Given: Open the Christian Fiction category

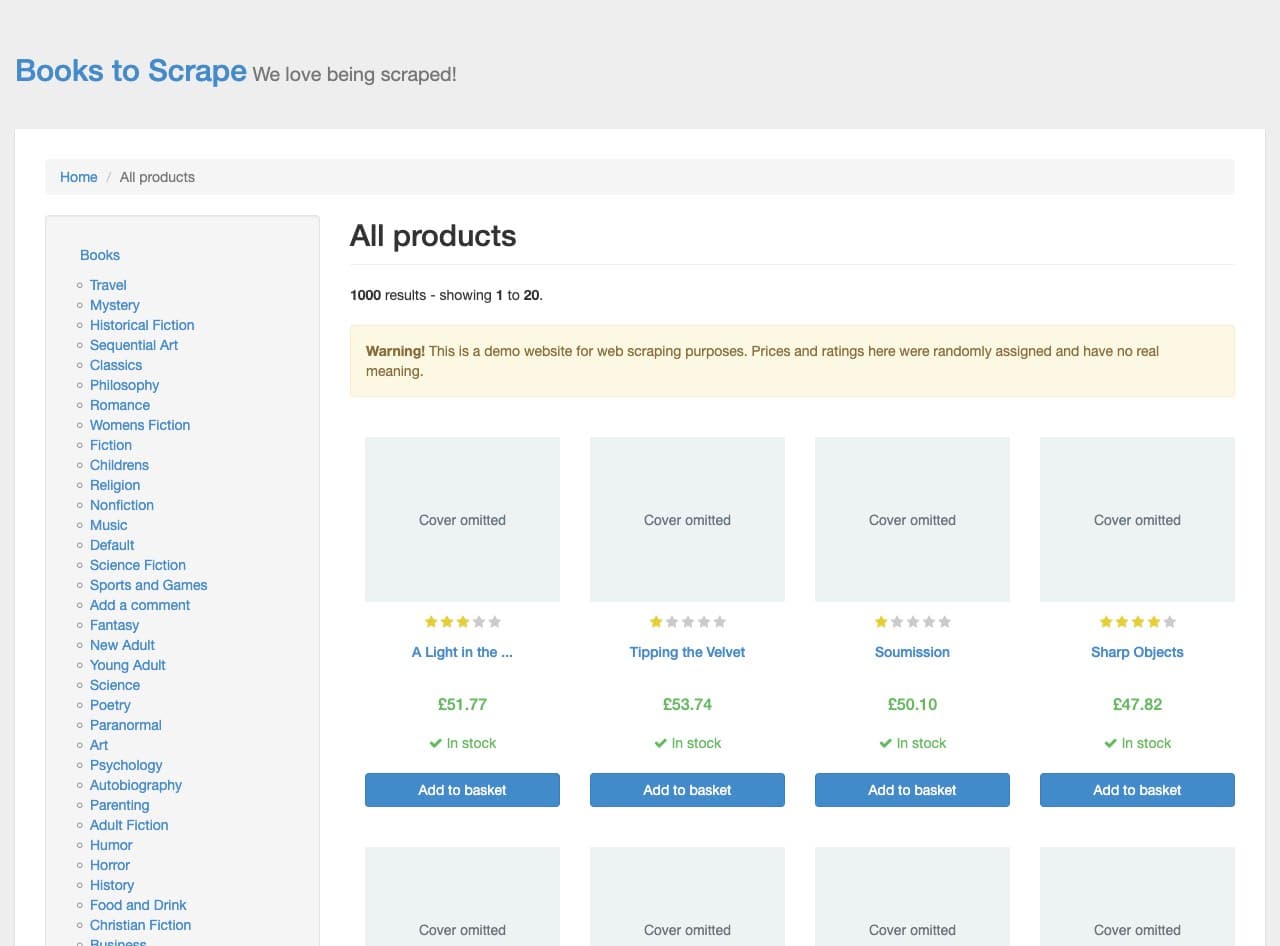Looking at the screenshot, I should [140, 925].
